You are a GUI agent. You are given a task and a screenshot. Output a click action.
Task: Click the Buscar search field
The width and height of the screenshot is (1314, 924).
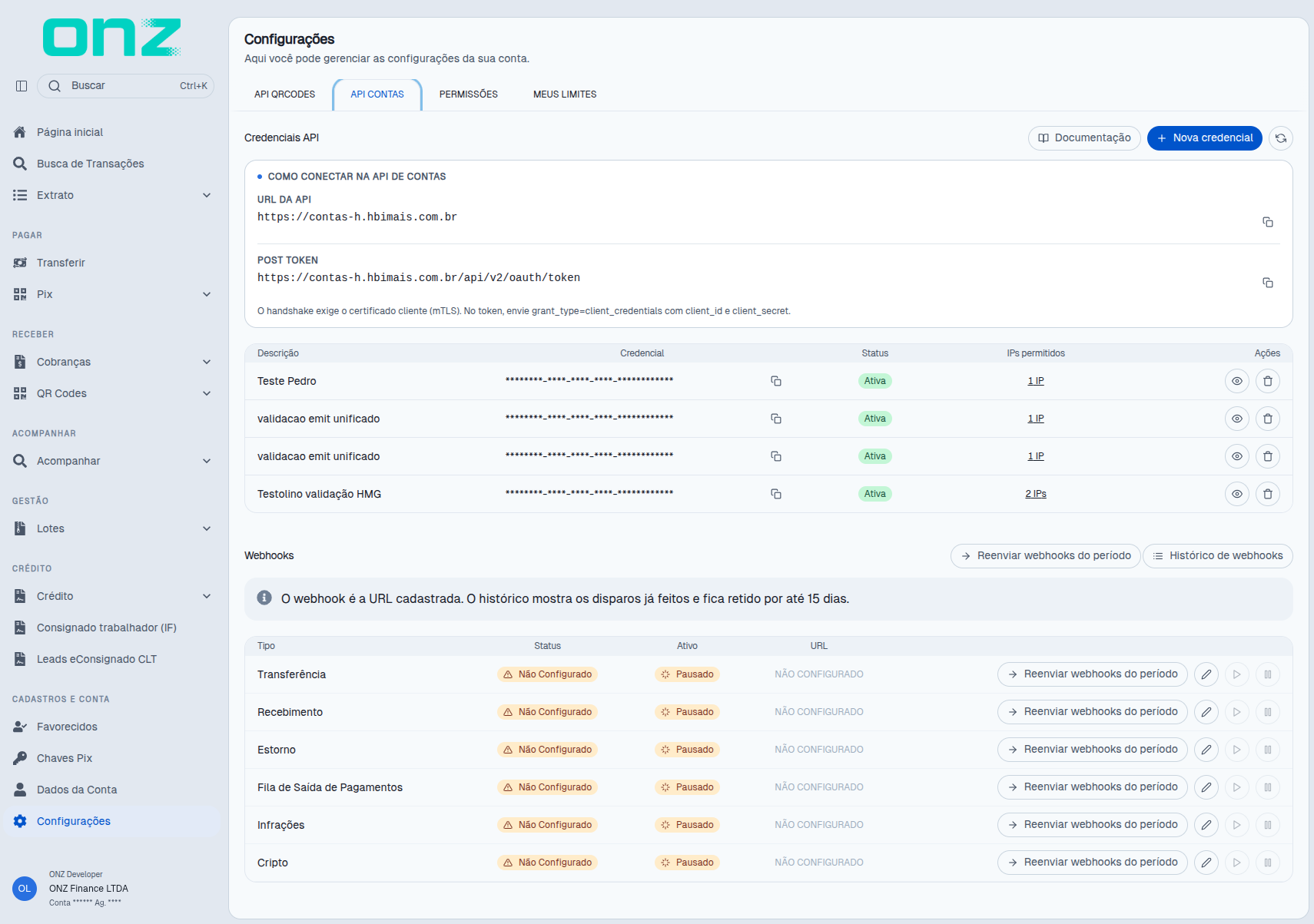click(126, 86)
